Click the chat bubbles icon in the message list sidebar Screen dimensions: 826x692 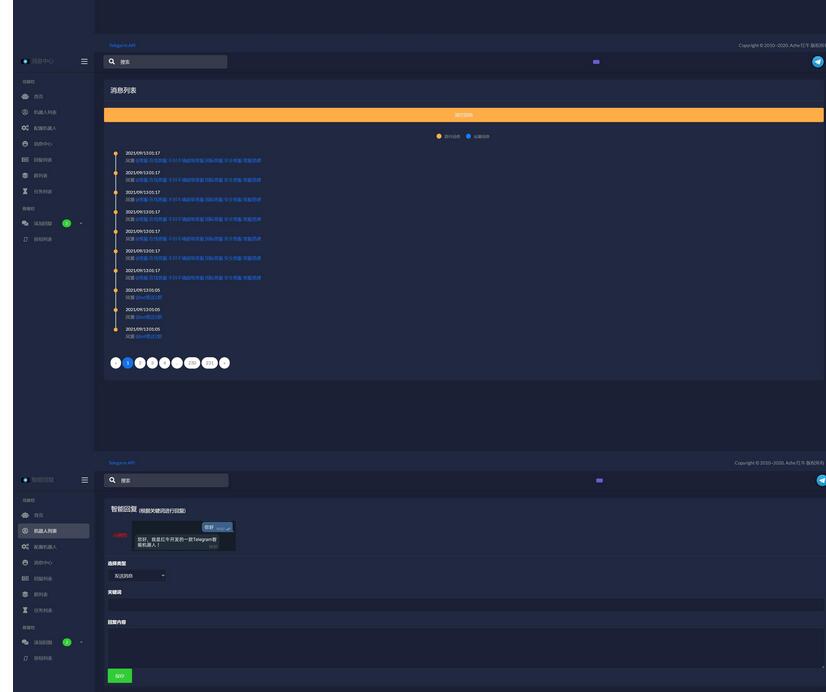click(x=25, y=223)
